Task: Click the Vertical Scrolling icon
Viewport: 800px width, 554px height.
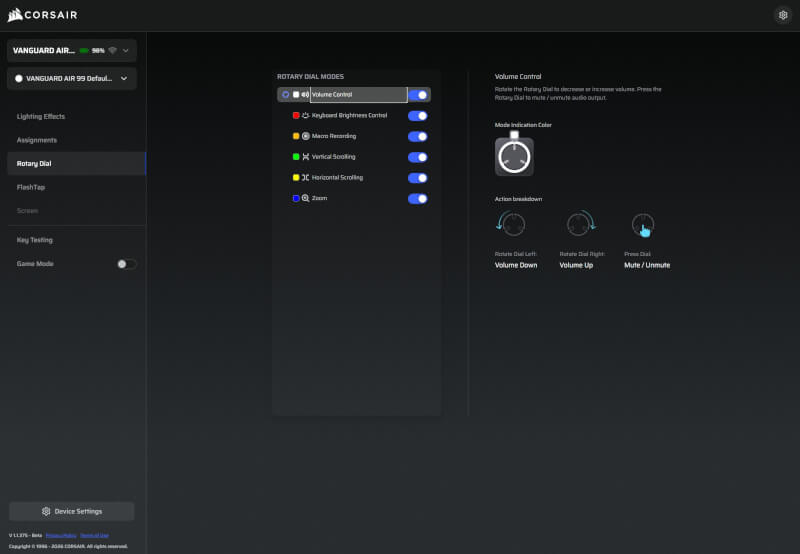Action: point(306,157)
